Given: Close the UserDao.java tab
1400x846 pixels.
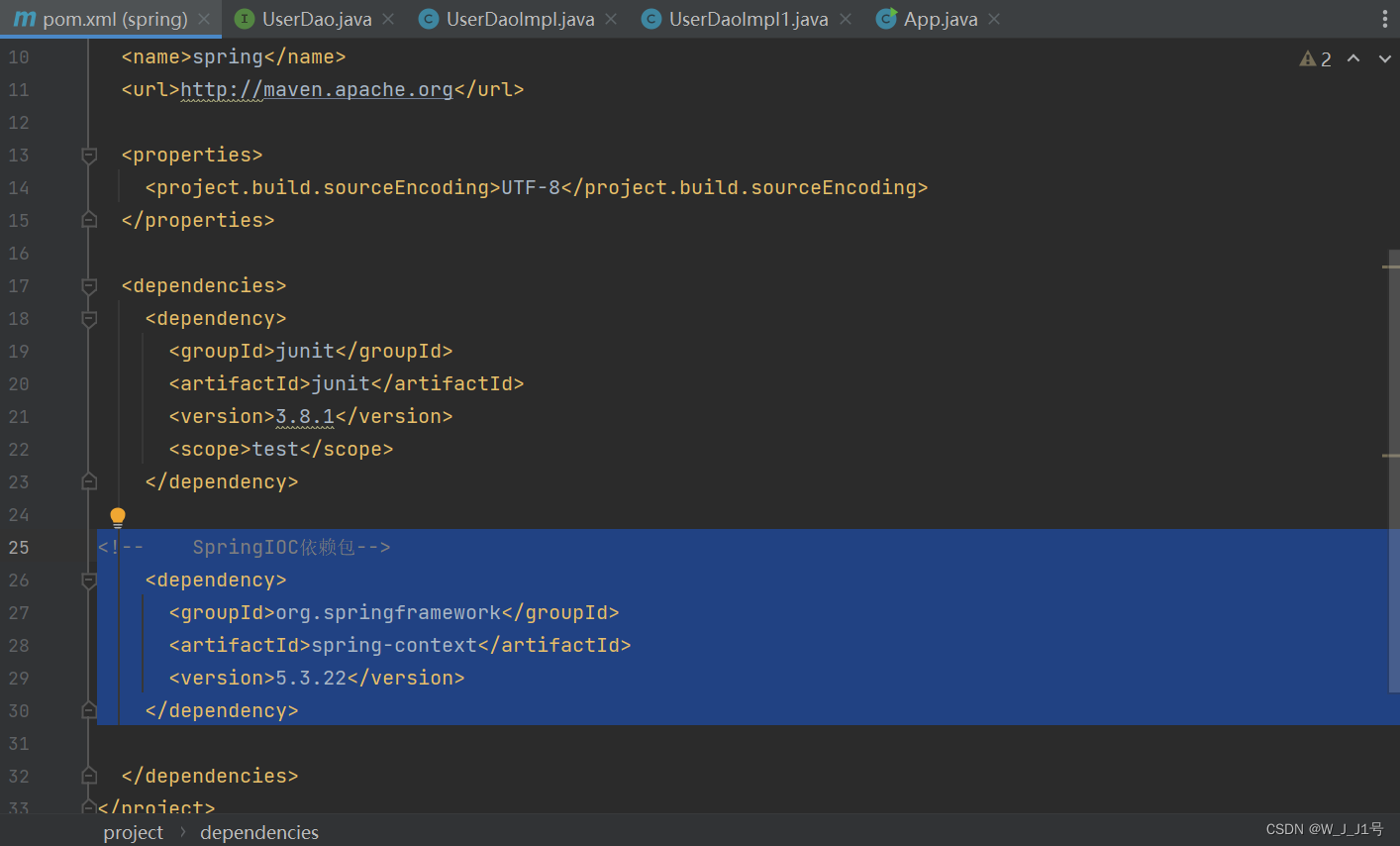Looking at the screenshot, I should point(388,19).
